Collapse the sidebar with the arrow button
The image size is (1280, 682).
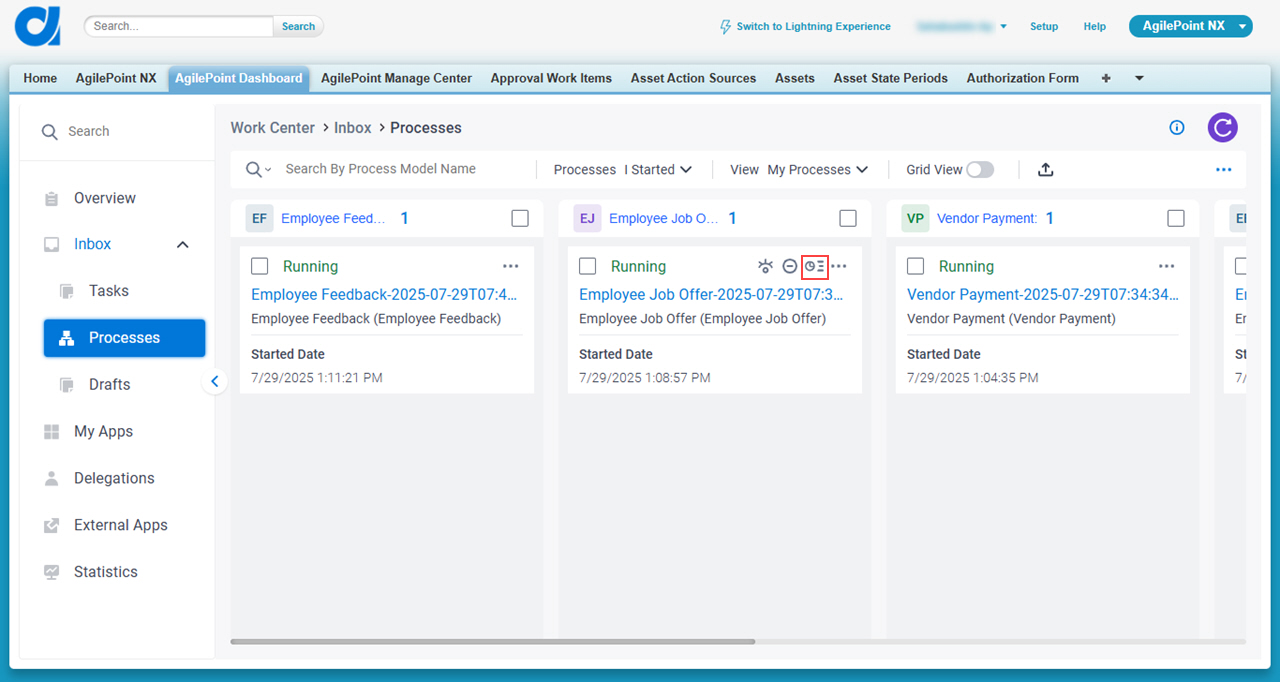(x=214, y=381)
